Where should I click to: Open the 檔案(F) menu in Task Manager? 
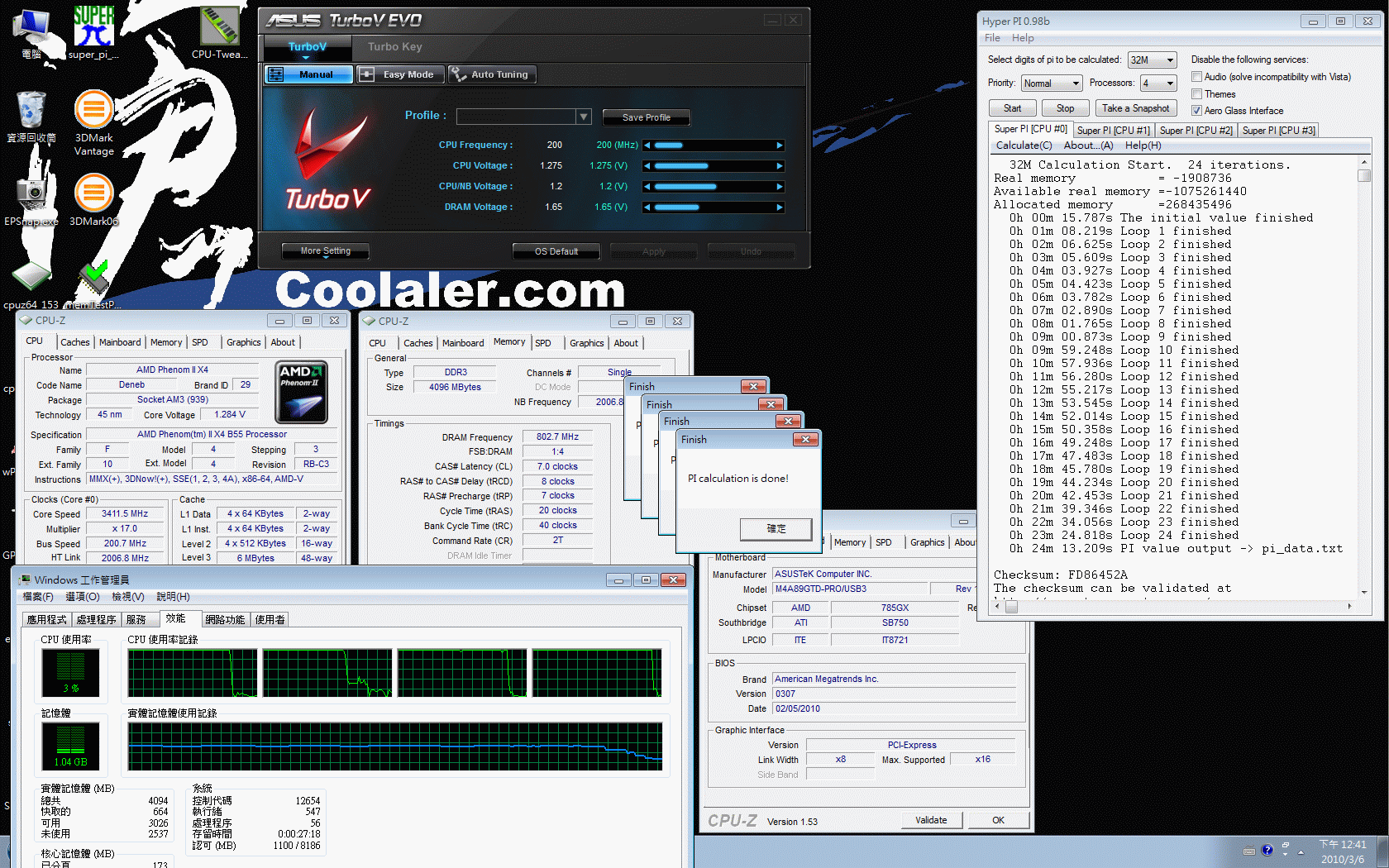38,597
